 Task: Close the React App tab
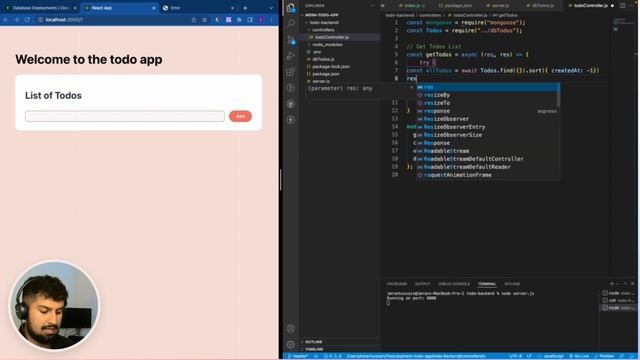click(154, 8)
